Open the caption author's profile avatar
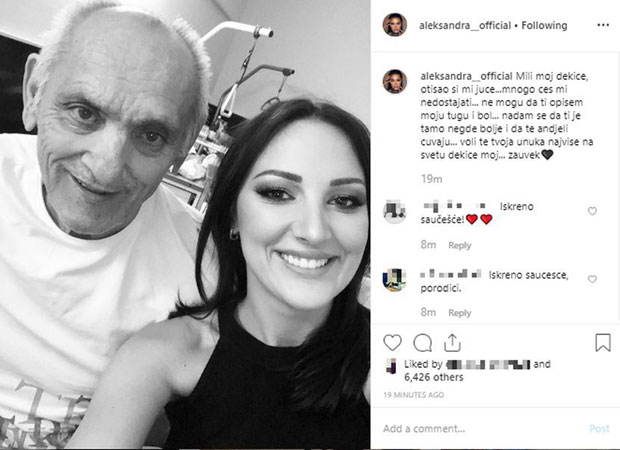The height and width of the screenshot is (450, 620). point(395,81)
